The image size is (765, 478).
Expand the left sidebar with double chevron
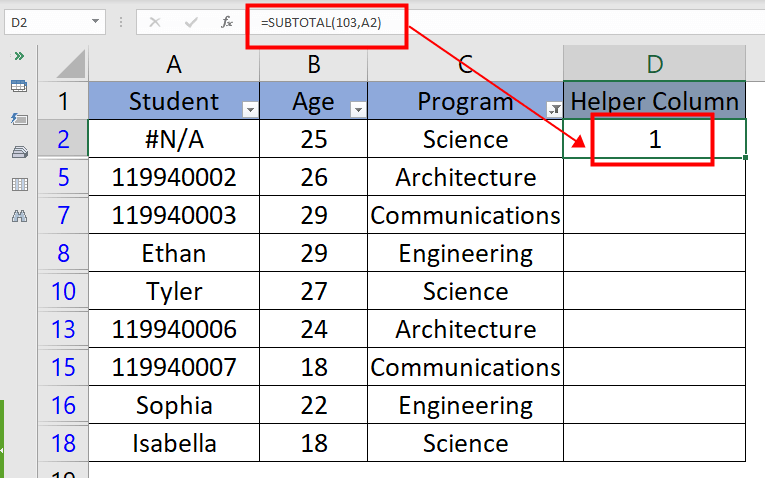pyautogui.click(x=18, y=56)
